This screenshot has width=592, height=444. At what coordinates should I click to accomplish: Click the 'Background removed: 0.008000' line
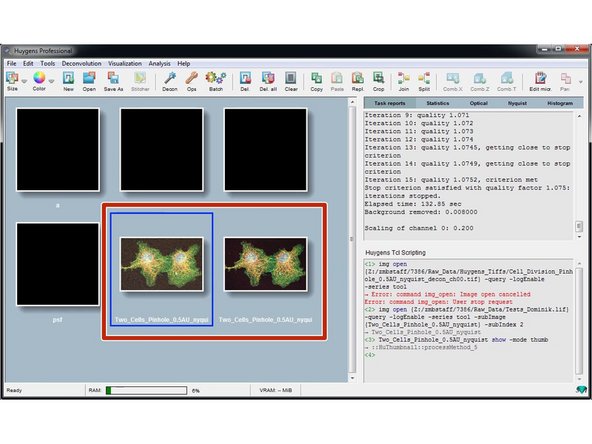421,212
